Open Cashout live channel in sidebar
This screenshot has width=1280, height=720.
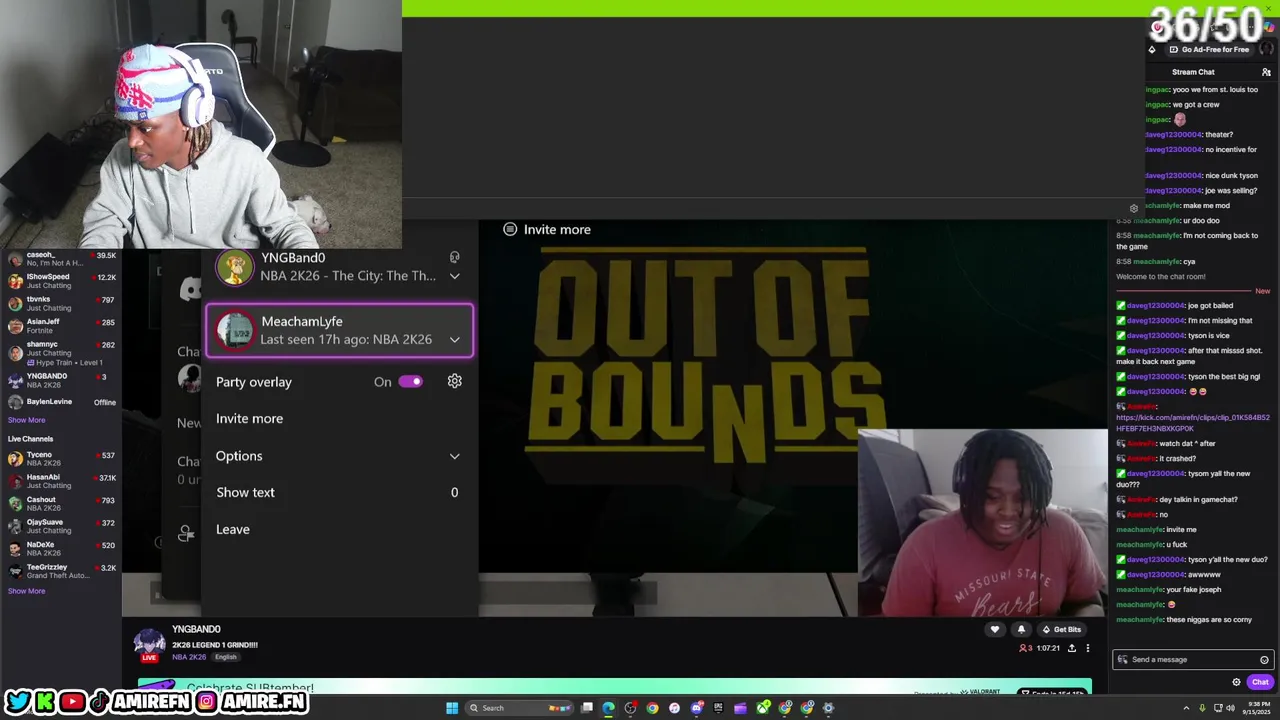(61, 504)
